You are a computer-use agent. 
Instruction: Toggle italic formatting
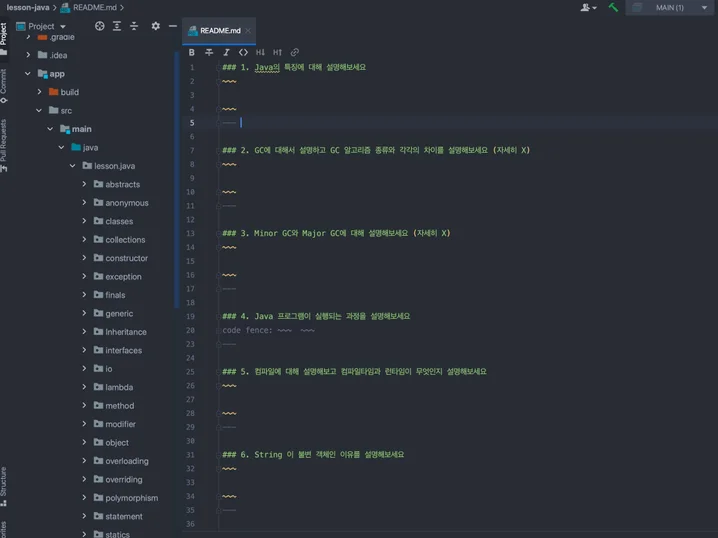click(226, 52)
